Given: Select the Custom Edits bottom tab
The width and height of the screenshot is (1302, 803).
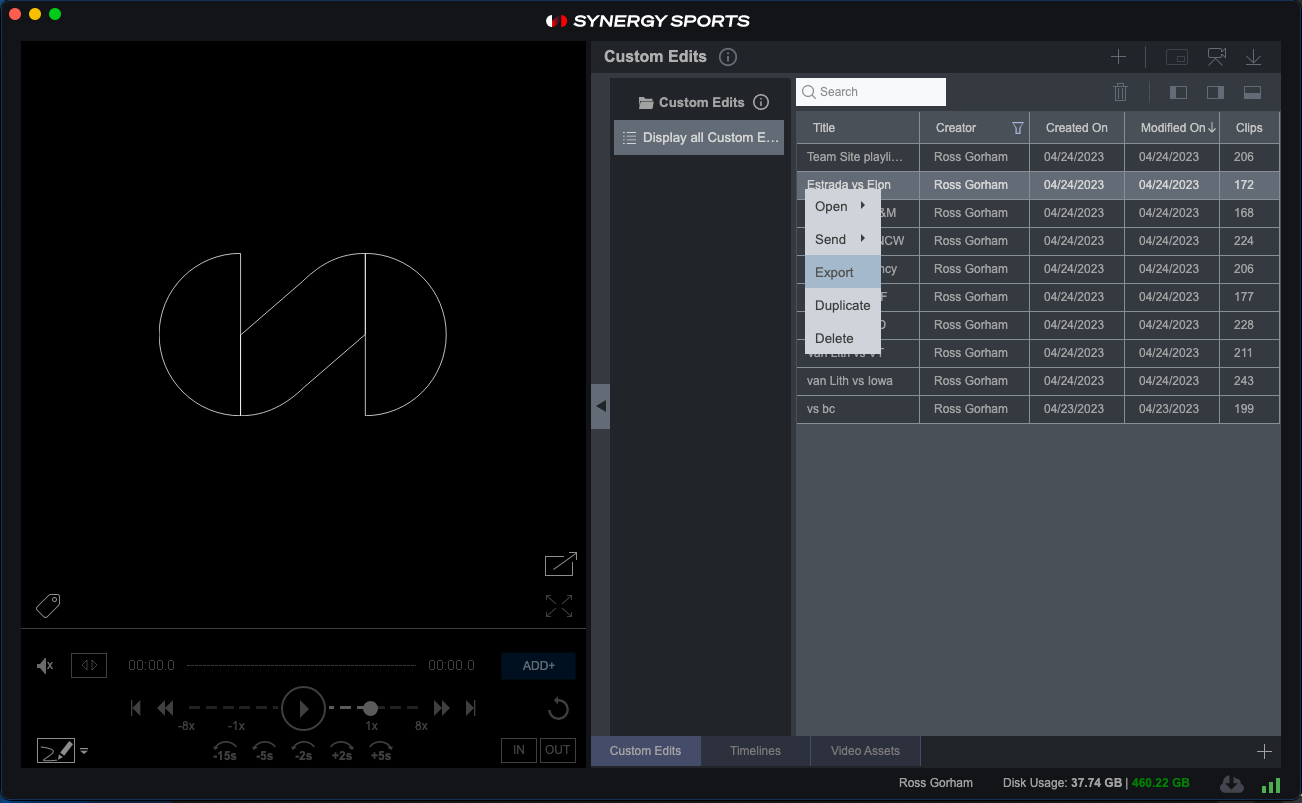Looking at the screenshot, I should coord(646,751).
